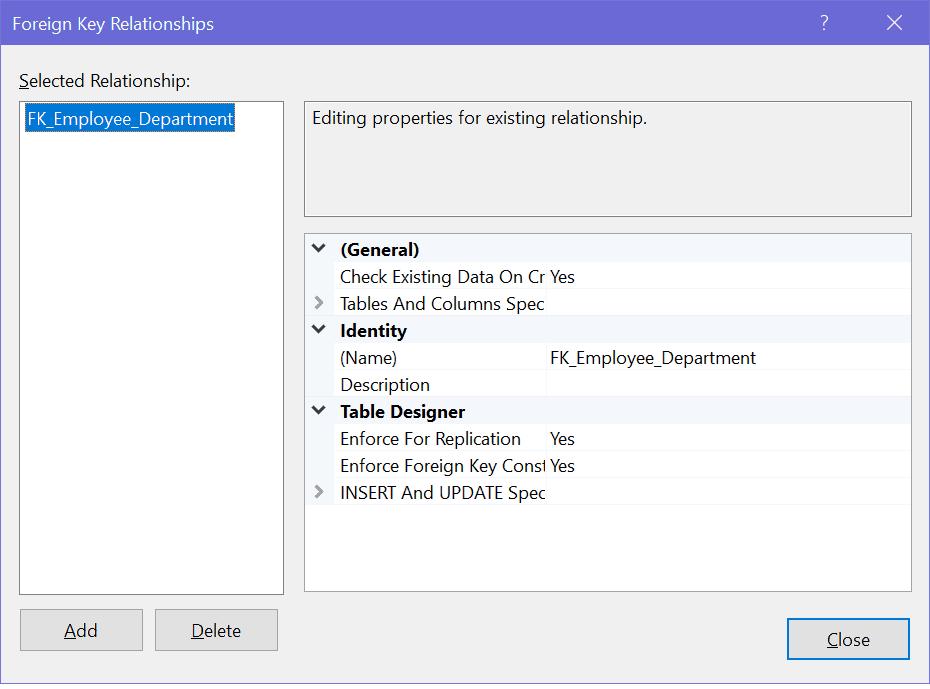Expand the INSERT And UPDATE Specification row
The height and width of the screenshot is (689, 930).
(x=317, y=492)
